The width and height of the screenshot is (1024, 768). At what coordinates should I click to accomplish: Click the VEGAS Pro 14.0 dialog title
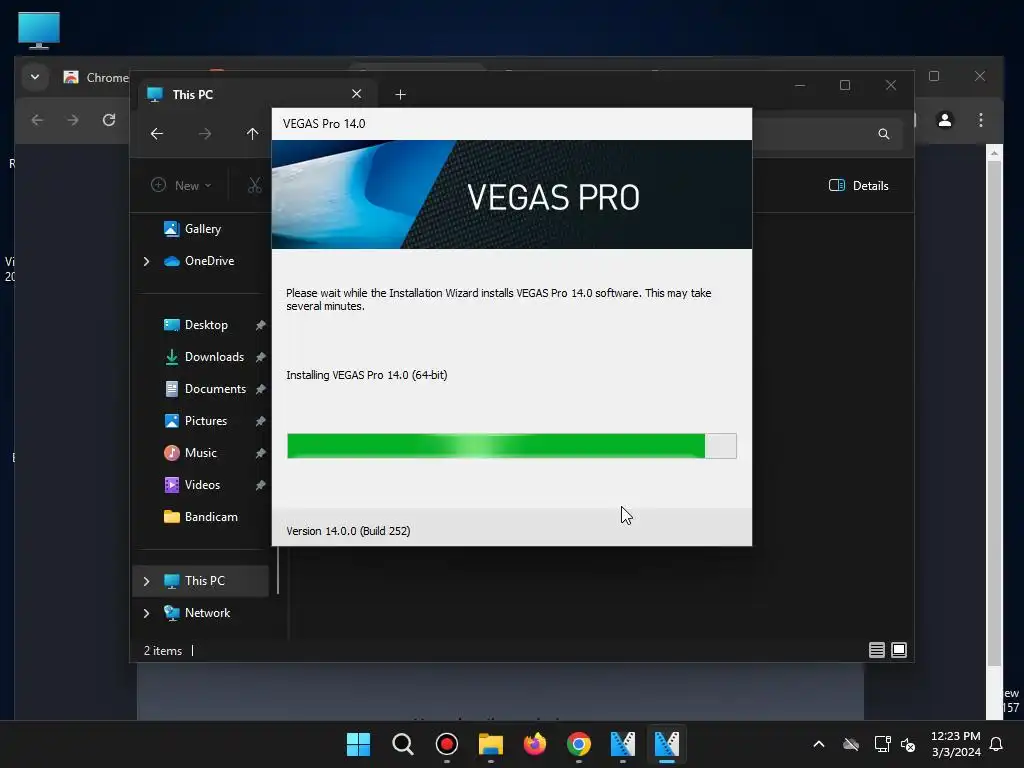pyautogui.click(x=324, y=124)
